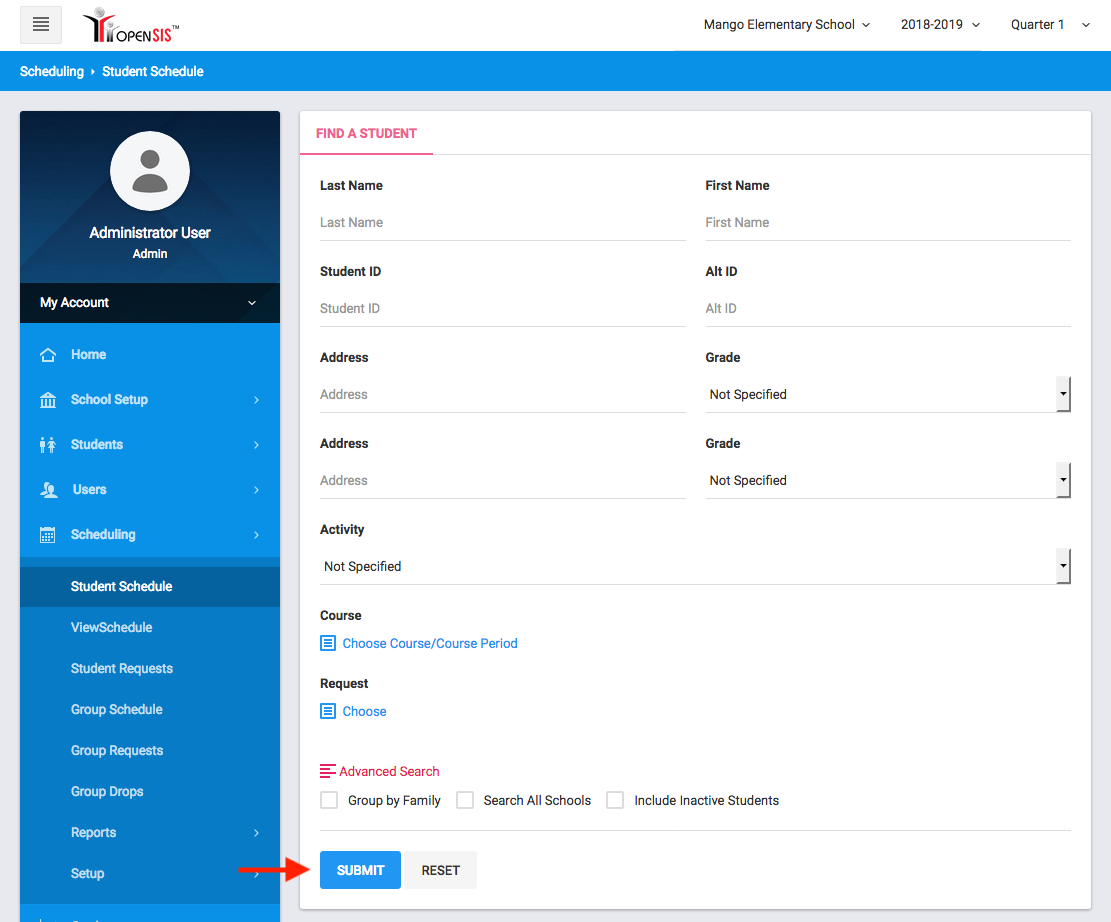Open Group Requests from Scheduling submenu

[x=117, y=750]
